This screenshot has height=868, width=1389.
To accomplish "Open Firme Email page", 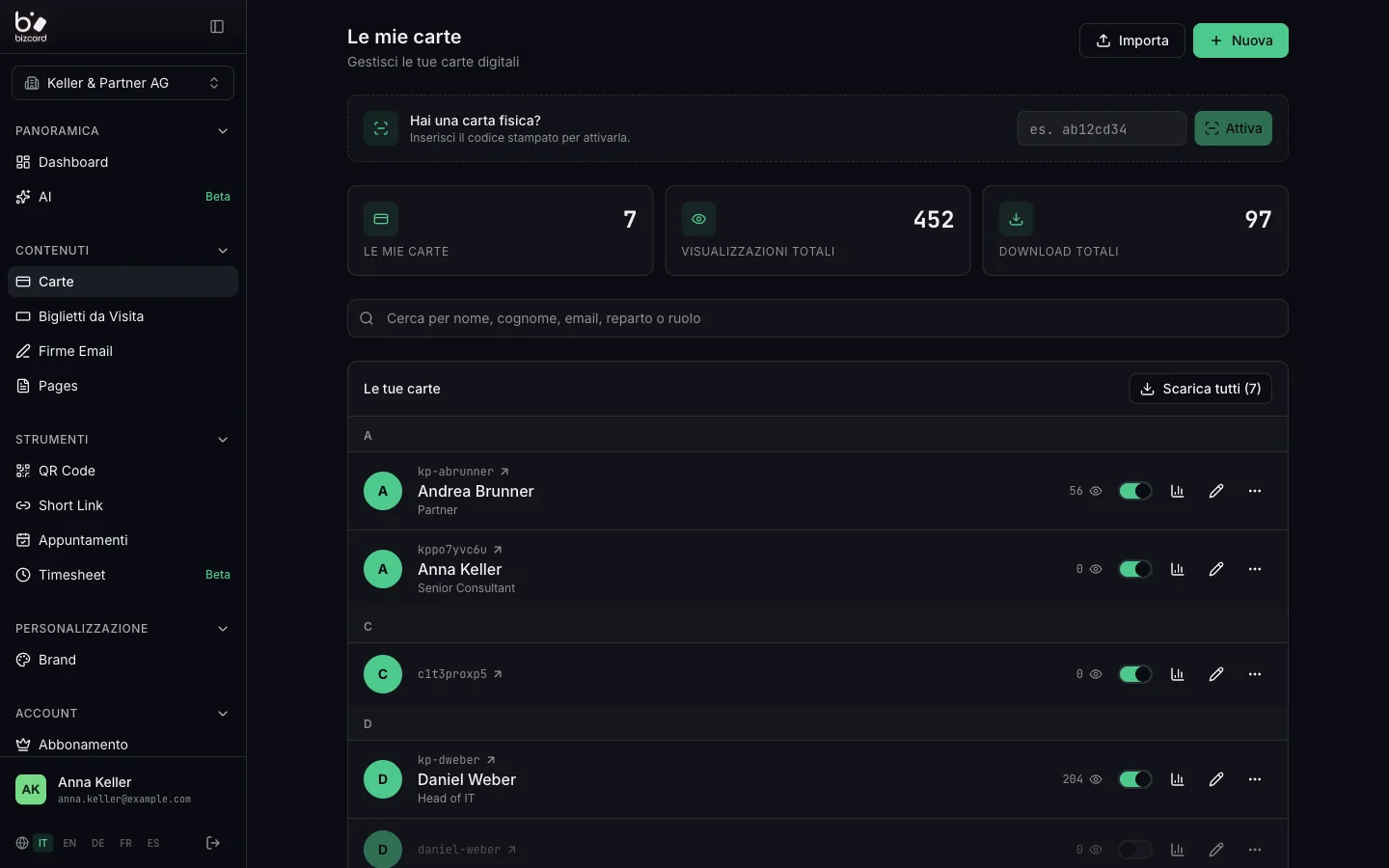I will point(123,351).
